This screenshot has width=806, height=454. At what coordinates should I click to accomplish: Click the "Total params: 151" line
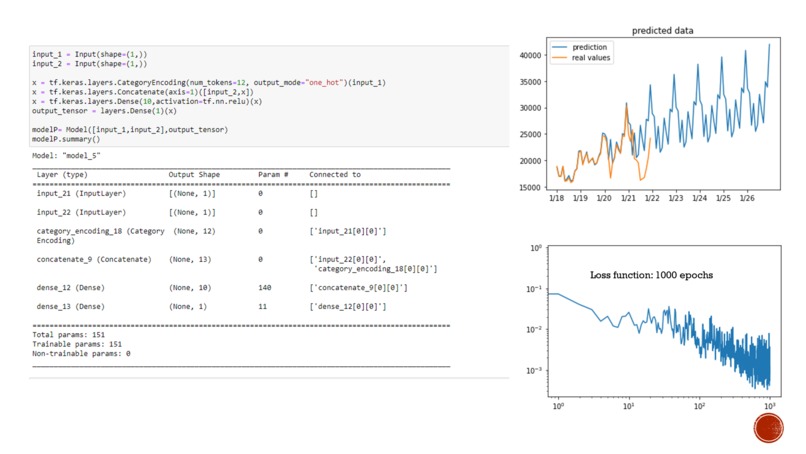[68, 335]
